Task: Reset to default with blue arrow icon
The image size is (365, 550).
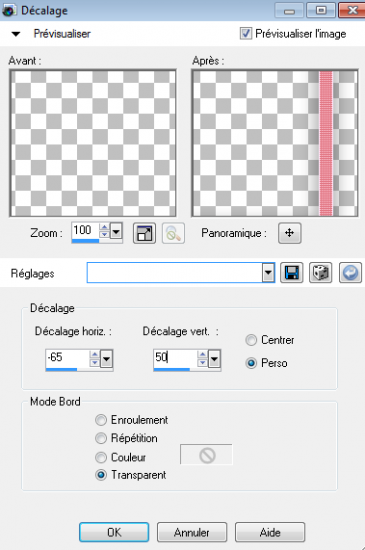Action: click(350, 273)
